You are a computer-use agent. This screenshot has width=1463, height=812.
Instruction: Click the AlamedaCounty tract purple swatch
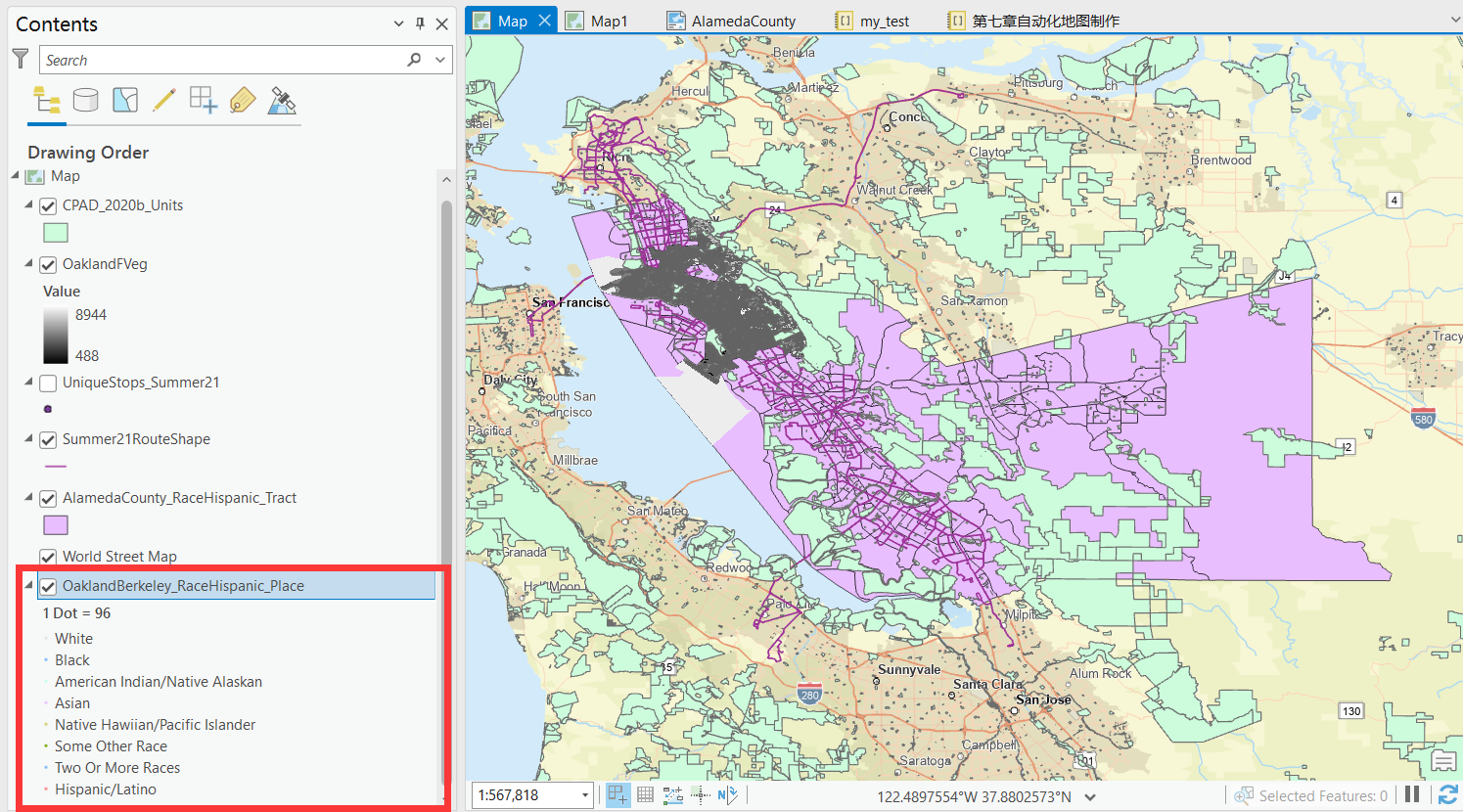(x=56, y=525)
